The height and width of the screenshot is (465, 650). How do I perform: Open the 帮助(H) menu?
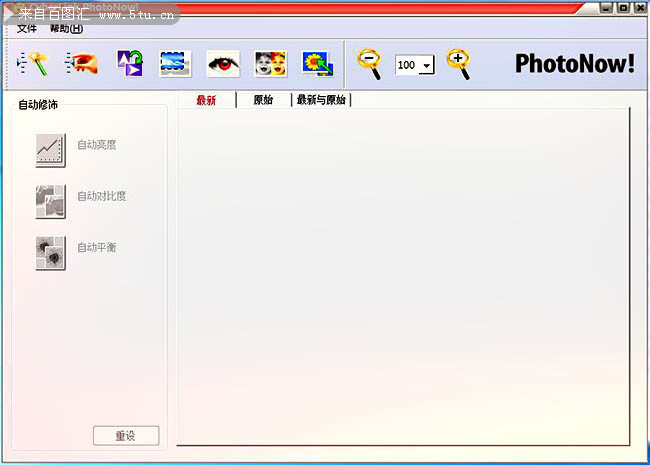pyautogui.click(x=66, y=29)
